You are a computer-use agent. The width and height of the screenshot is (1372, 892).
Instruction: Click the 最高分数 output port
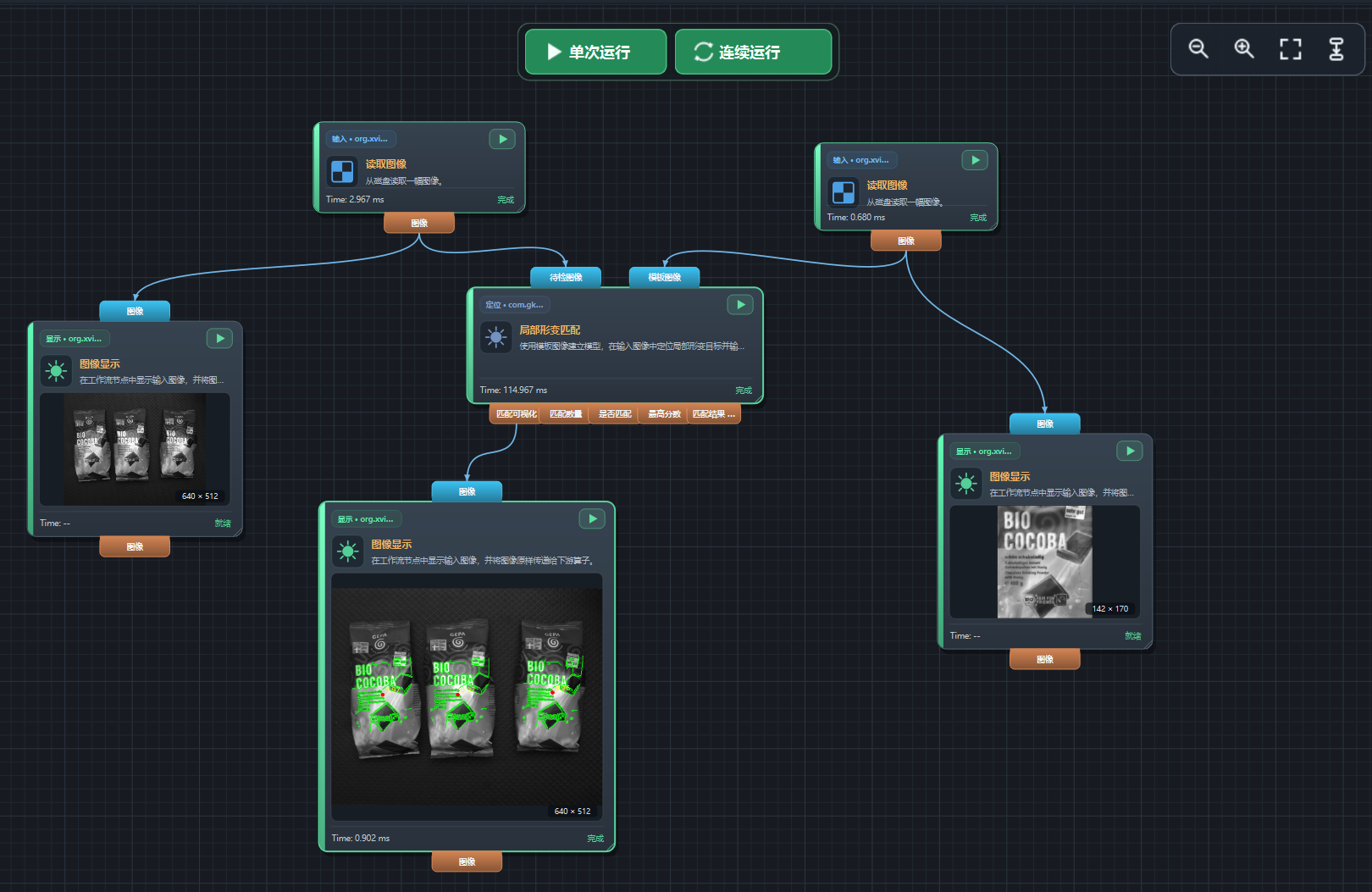click(665, 414)
